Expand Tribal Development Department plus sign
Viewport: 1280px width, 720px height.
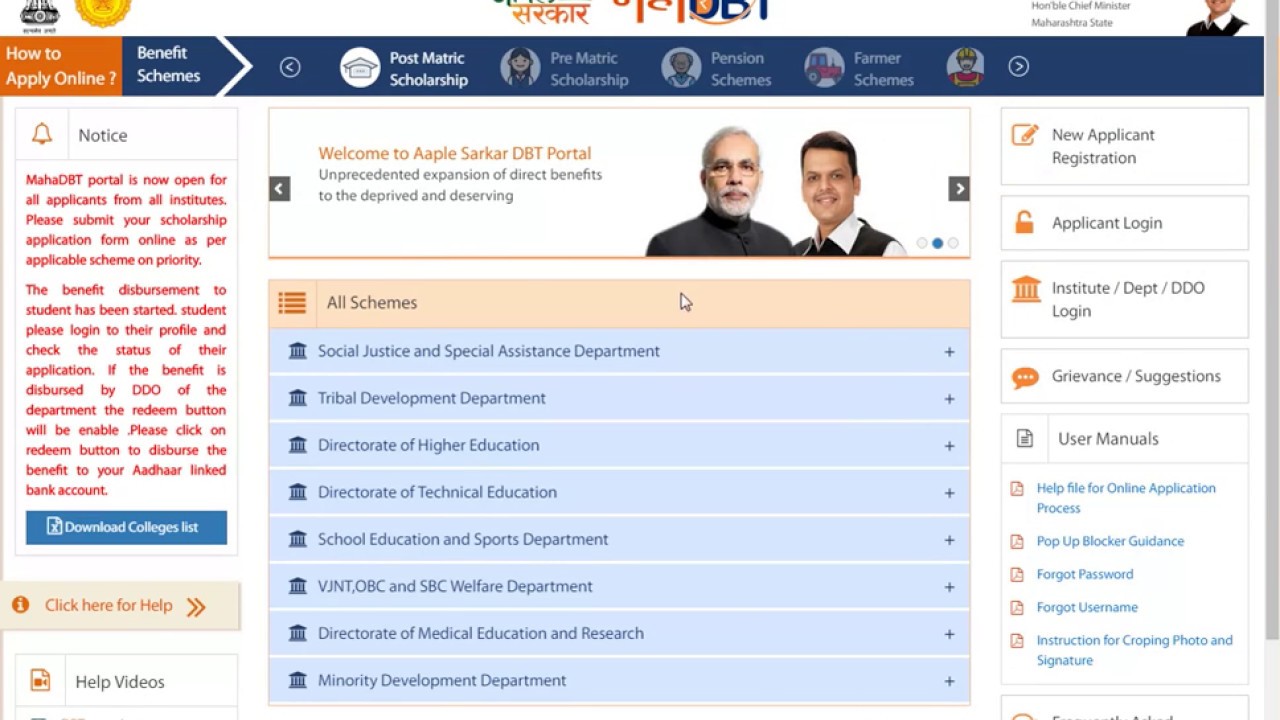[949, 399]
